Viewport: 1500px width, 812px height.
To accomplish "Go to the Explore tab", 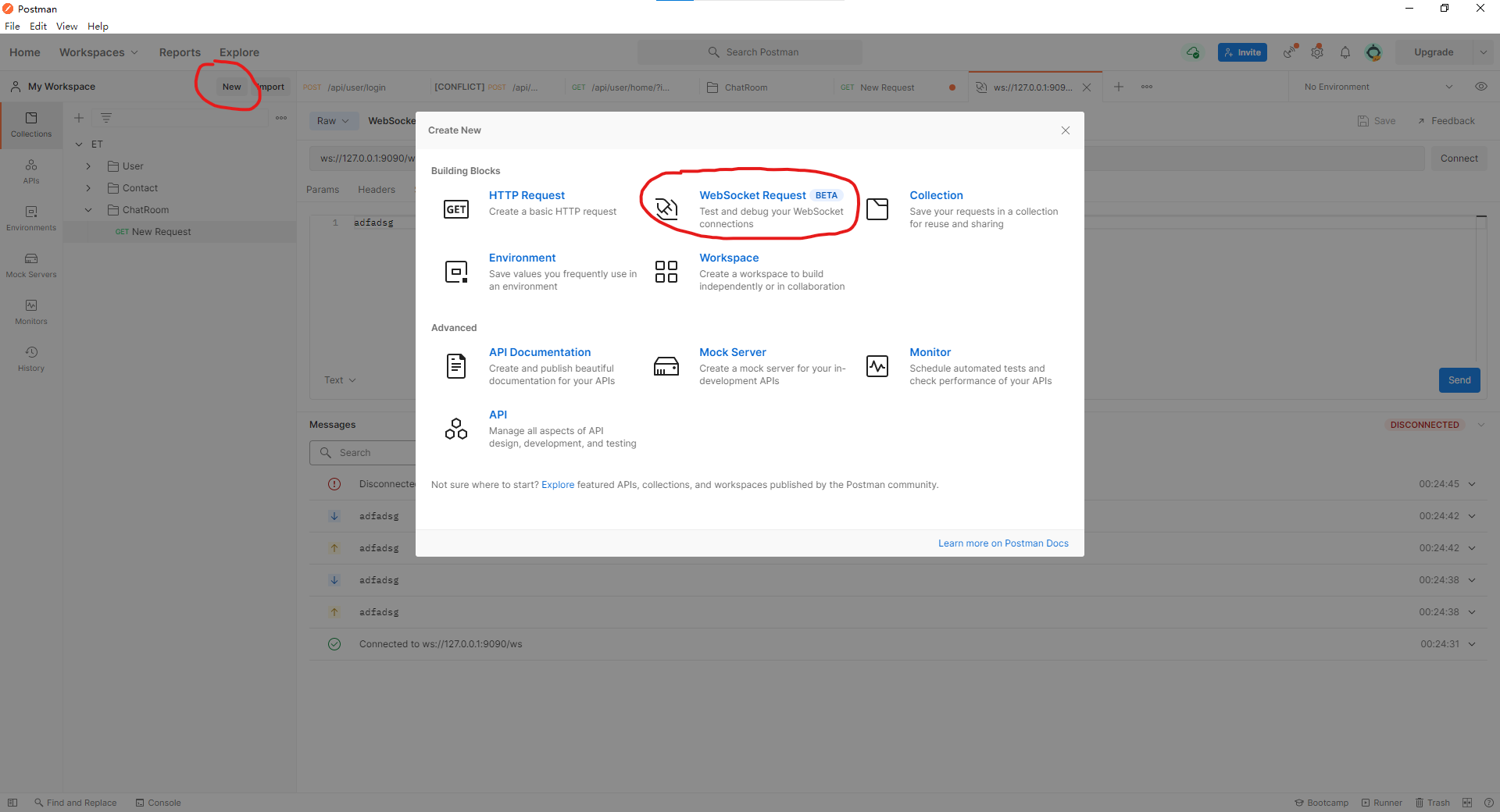I will pyautogui.click(x=239, y=52).
